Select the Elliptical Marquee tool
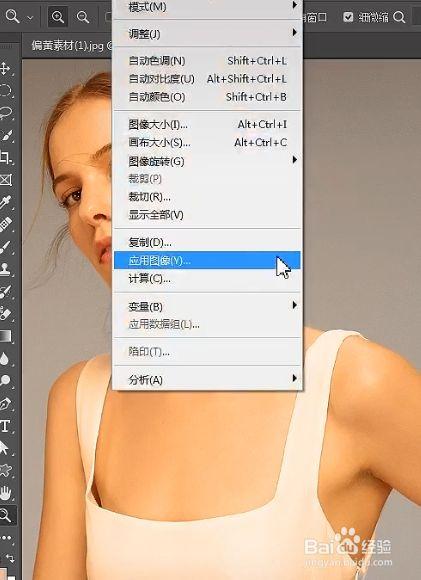 6,91
